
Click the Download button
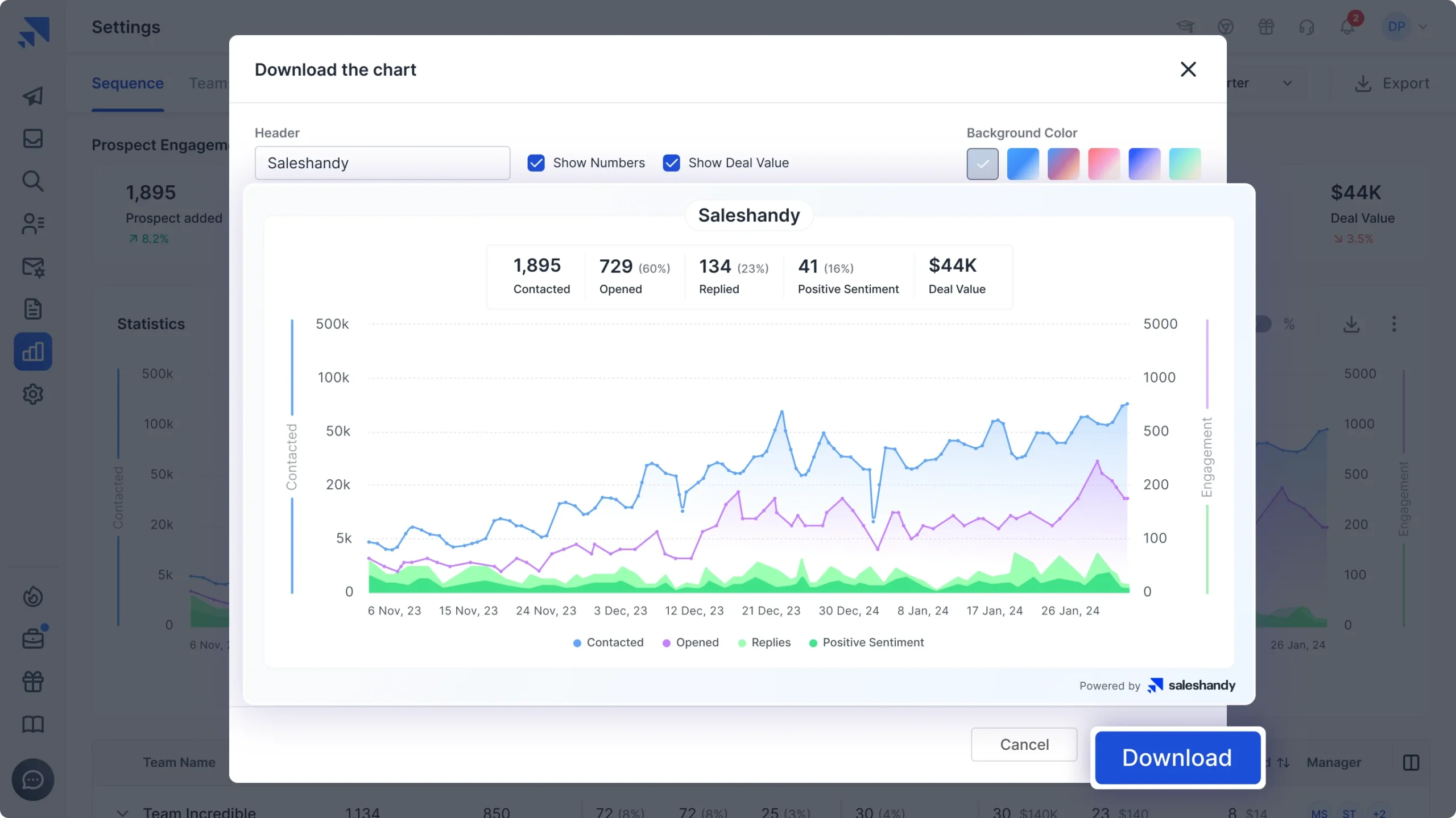[1177, 757]
